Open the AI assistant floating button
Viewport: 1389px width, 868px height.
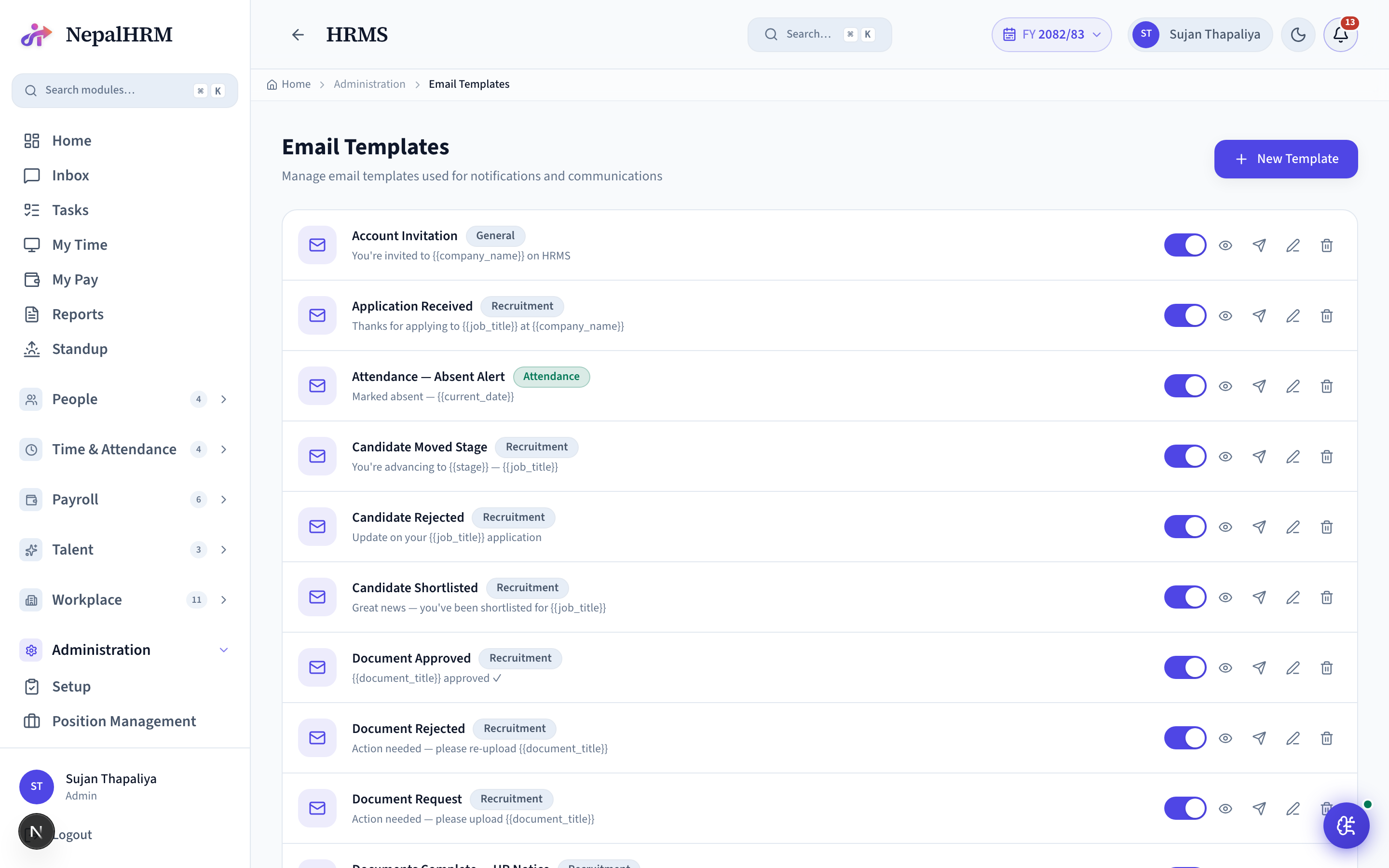[1346, 826]
